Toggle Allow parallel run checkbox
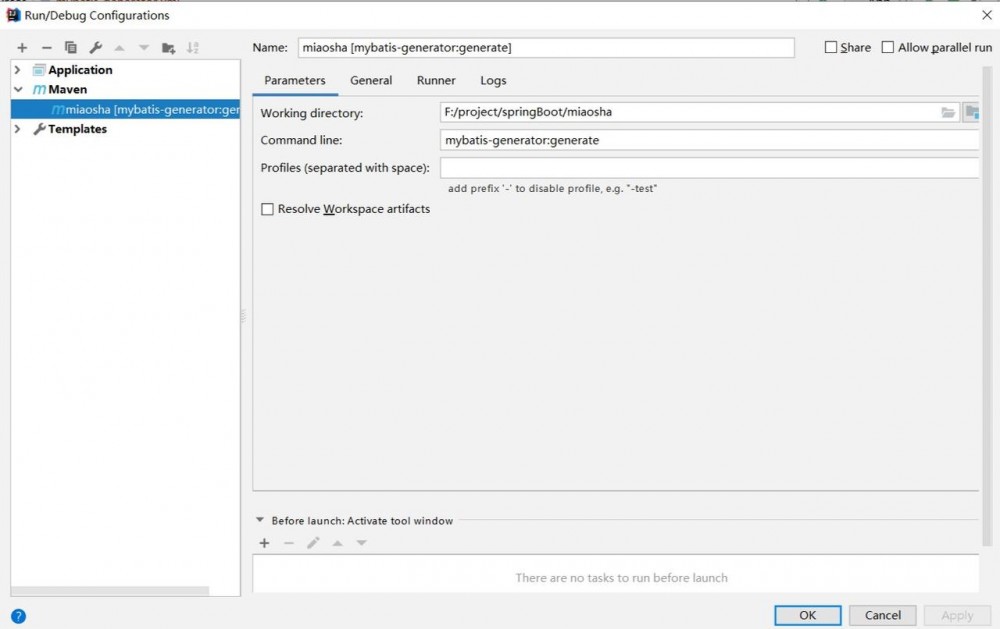1000x629 pixels. tap(888, 47)
